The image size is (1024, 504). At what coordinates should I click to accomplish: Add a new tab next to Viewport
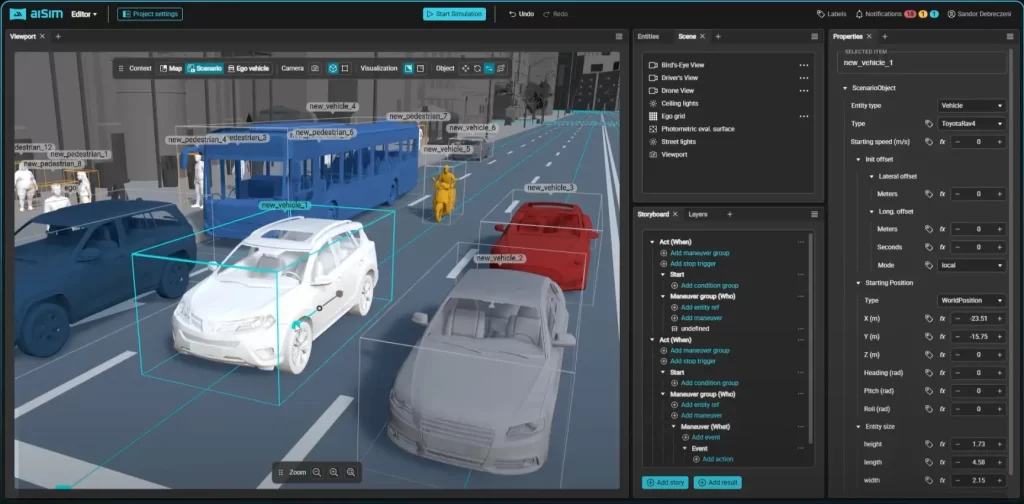pyautogui.click(x=58, y=37)
